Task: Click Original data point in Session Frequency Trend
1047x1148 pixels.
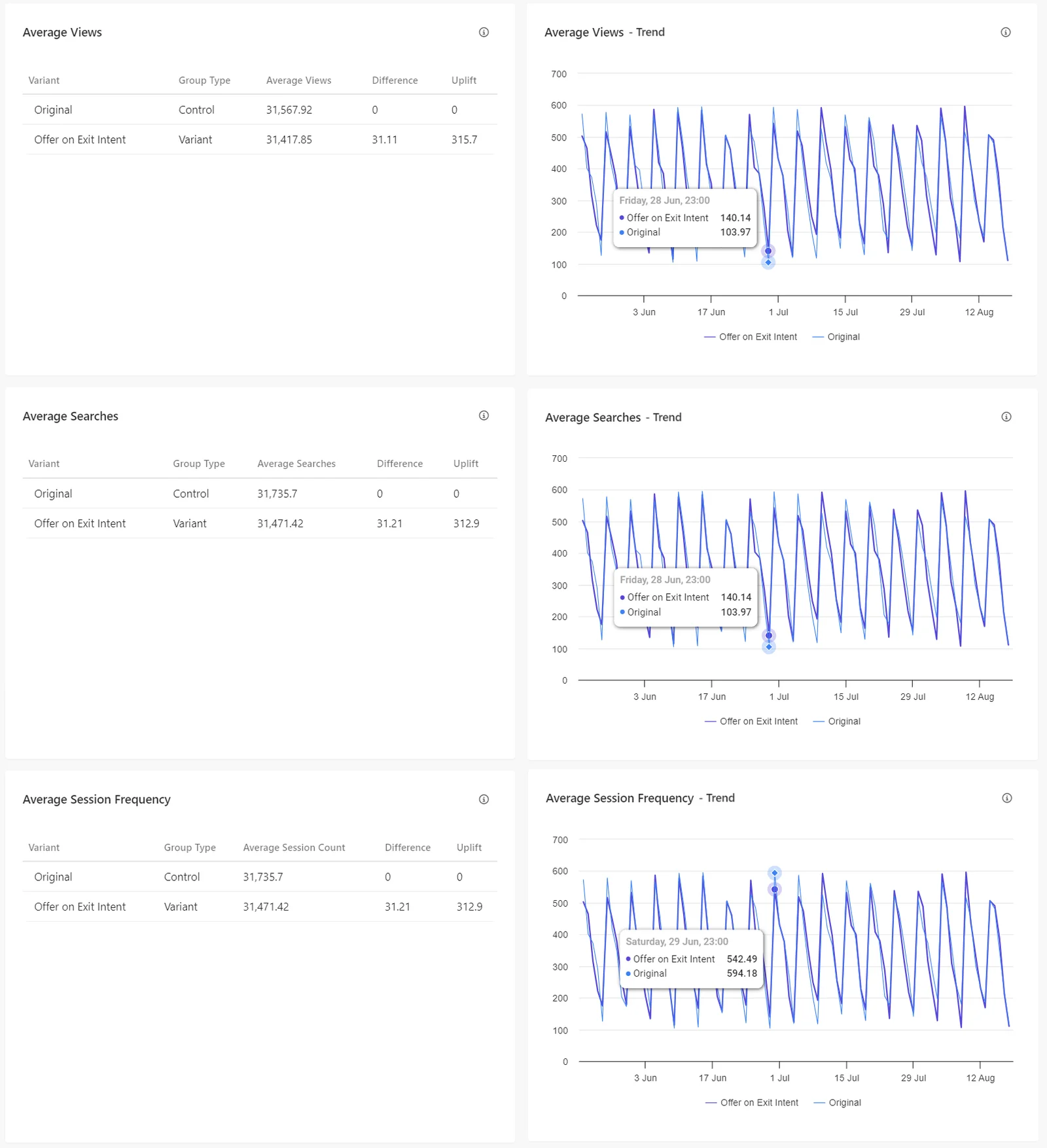Action: click(775, 873)
